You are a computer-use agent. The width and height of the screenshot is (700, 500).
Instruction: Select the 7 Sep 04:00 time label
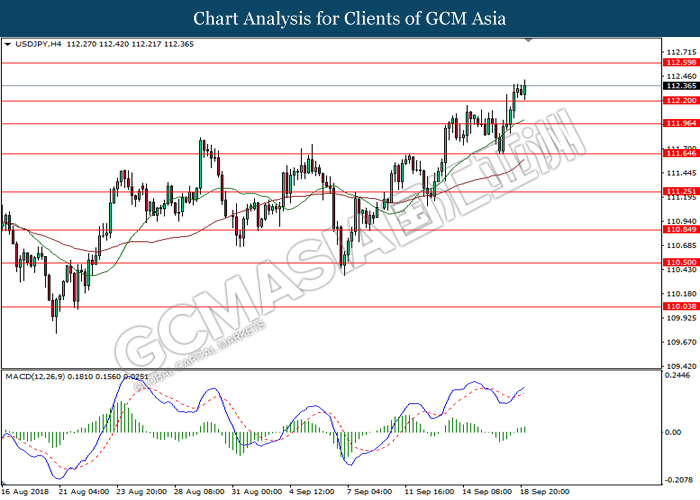pyautogui.click(x=369, y=492)
